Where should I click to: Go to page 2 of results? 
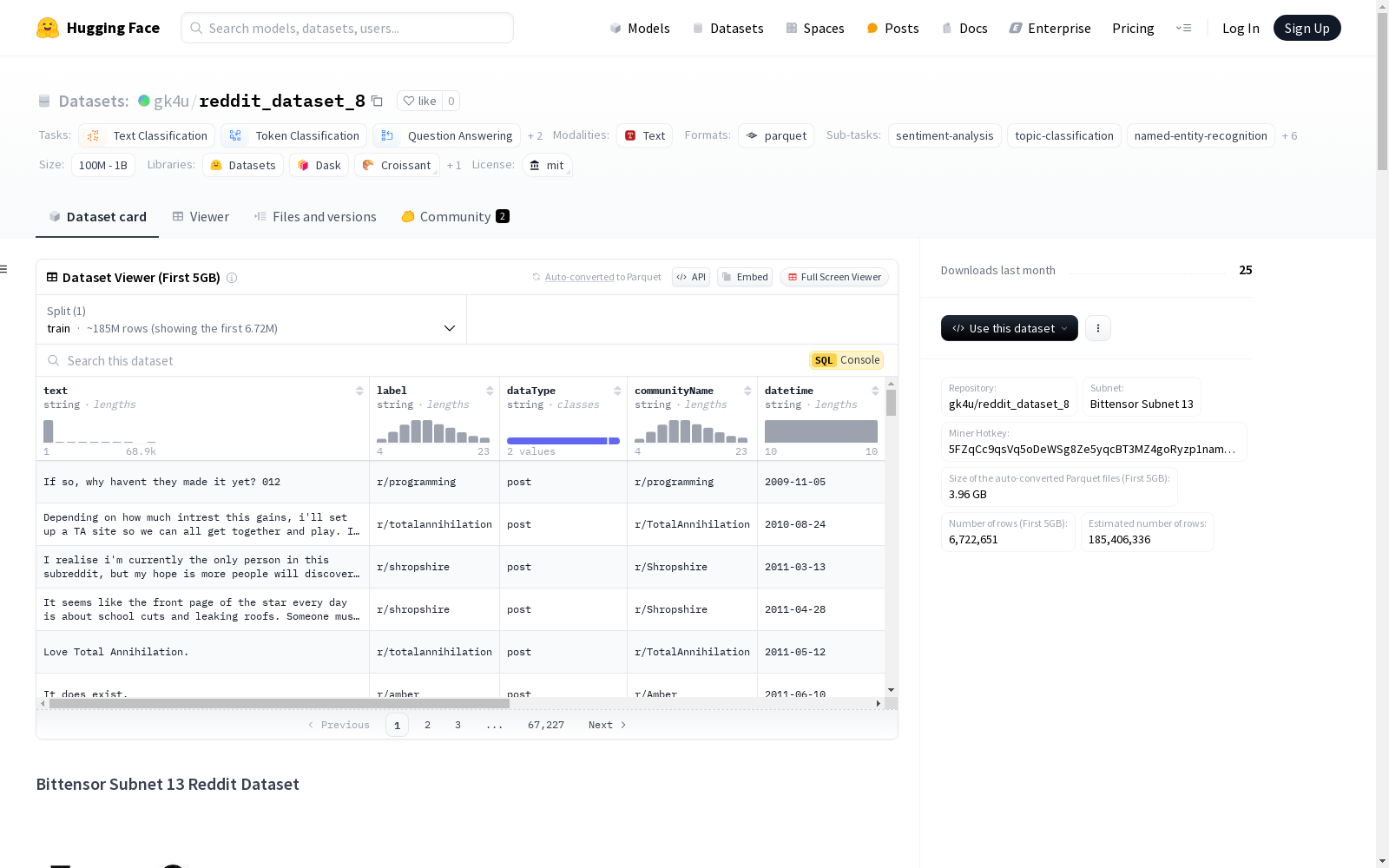[x=427, y=725]
